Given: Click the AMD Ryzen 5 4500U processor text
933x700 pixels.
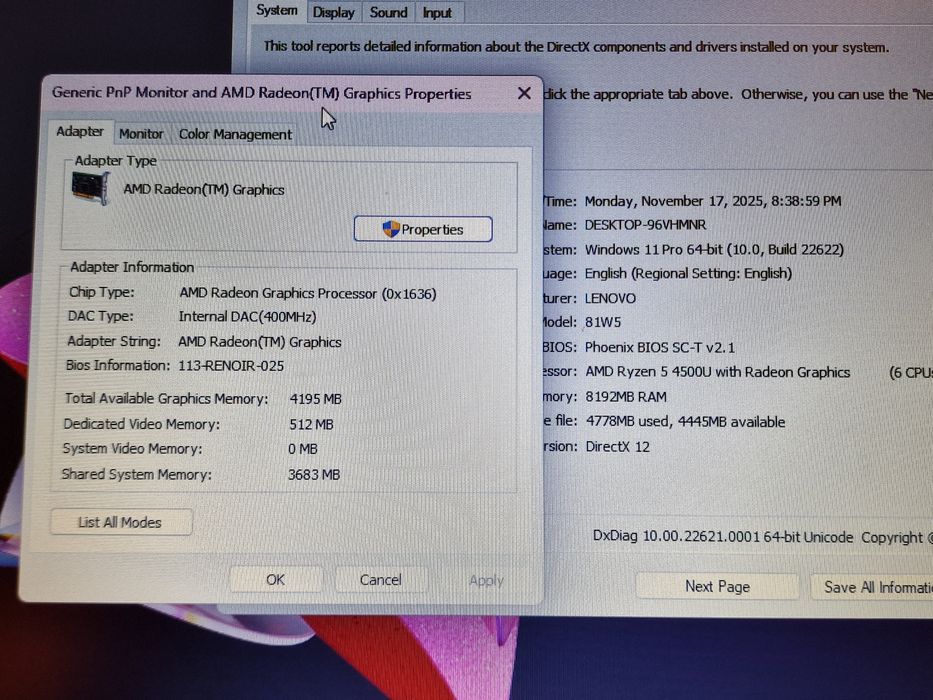Looking at the screenshot, I should point(718,372).
